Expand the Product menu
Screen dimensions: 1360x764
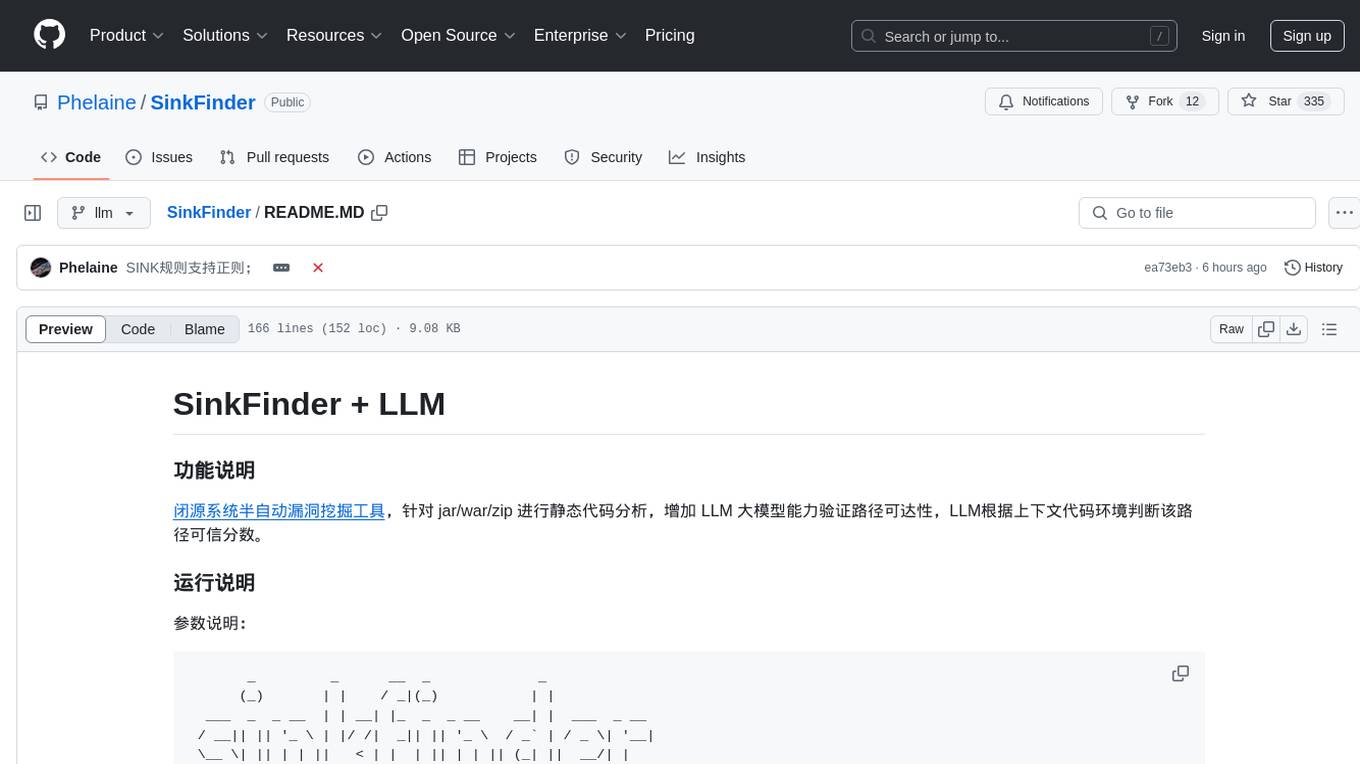(x=127, y=35)
